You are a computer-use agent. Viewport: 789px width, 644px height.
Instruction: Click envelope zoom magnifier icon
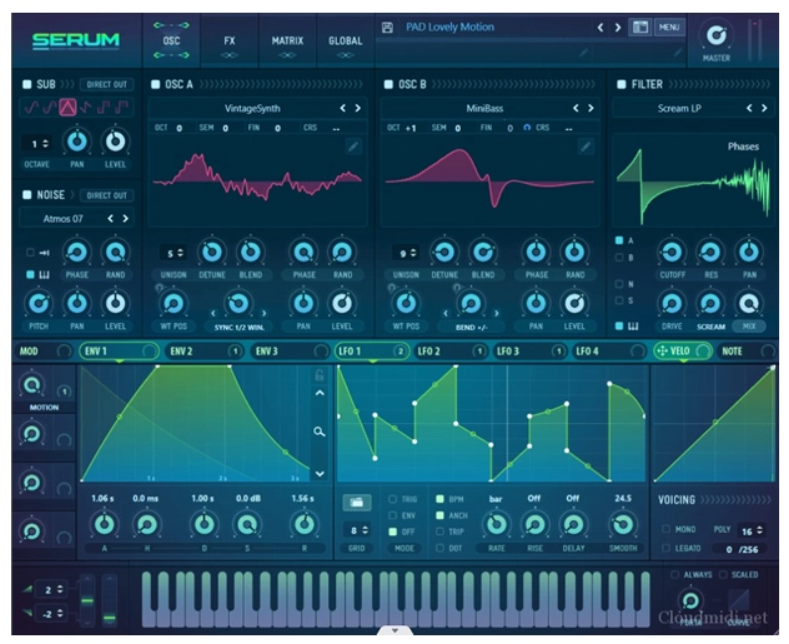point(319,432)
